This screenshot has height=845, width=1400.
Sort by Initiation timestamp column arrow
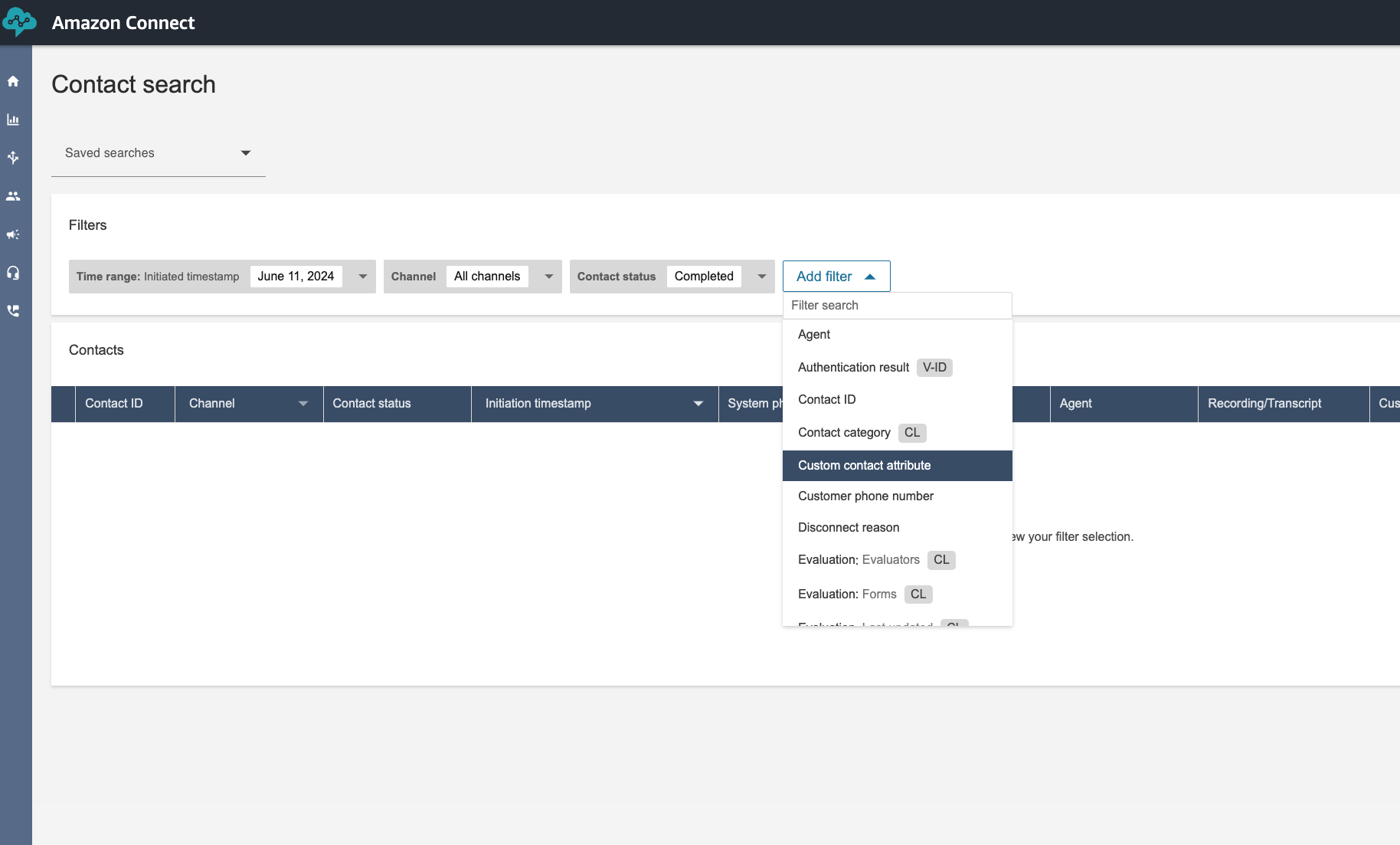tap(698, 404)
